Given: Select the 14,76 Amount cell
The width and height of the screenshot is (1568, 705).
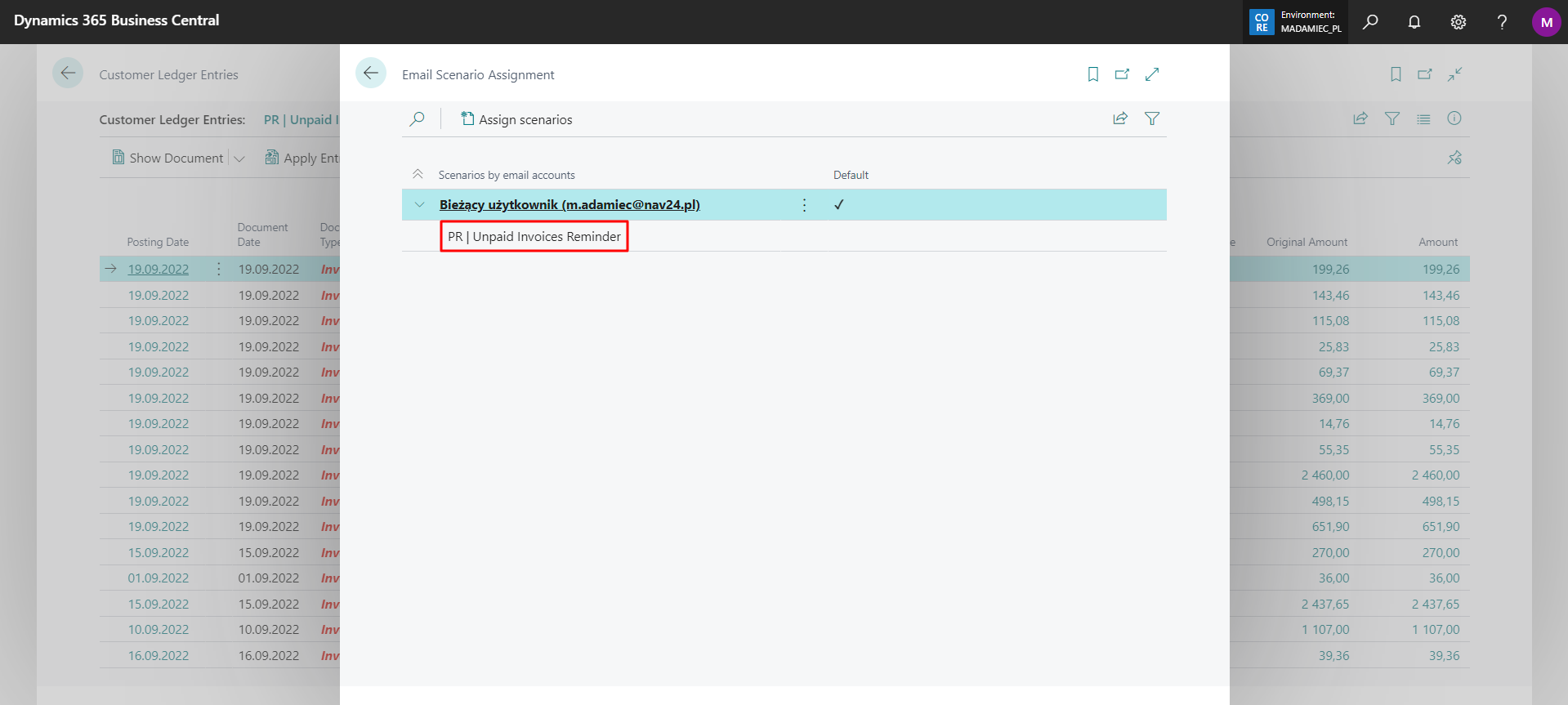Looking at the screenshot, I should click(1444, 424).
